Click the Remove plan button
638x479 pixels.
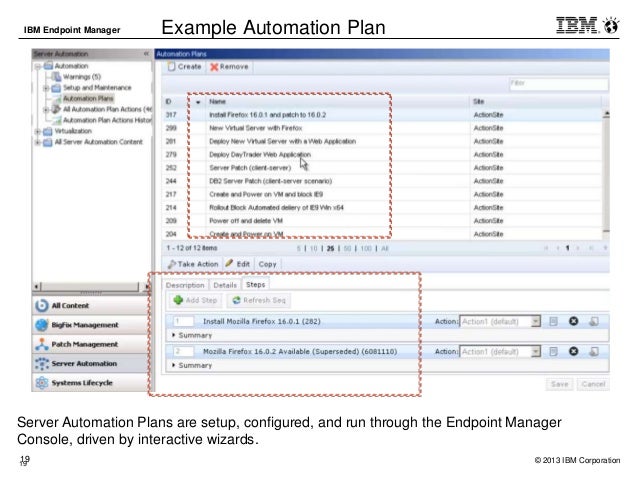click(x=229, y=67)
